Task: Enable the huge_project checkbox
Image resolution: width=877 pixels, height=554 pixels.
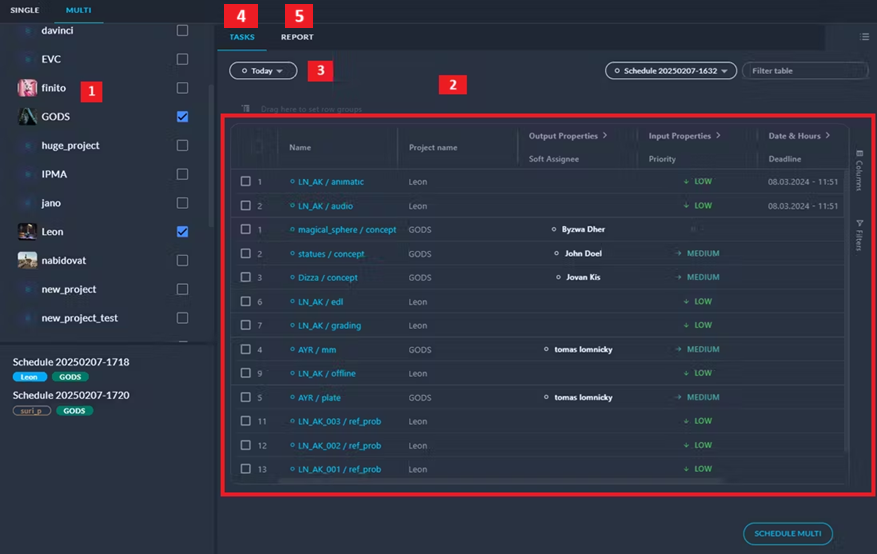Action: [x=182, y=146]
